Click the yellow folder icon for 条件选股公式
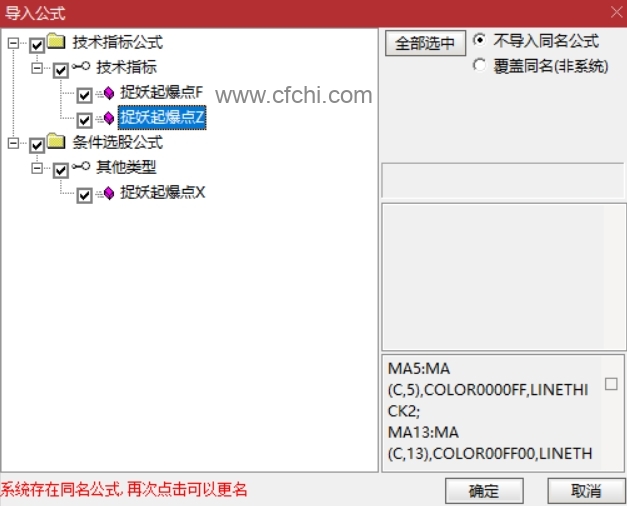Image resolution: width=627 pixels, height=506 pixels. (x=56, y=141)
